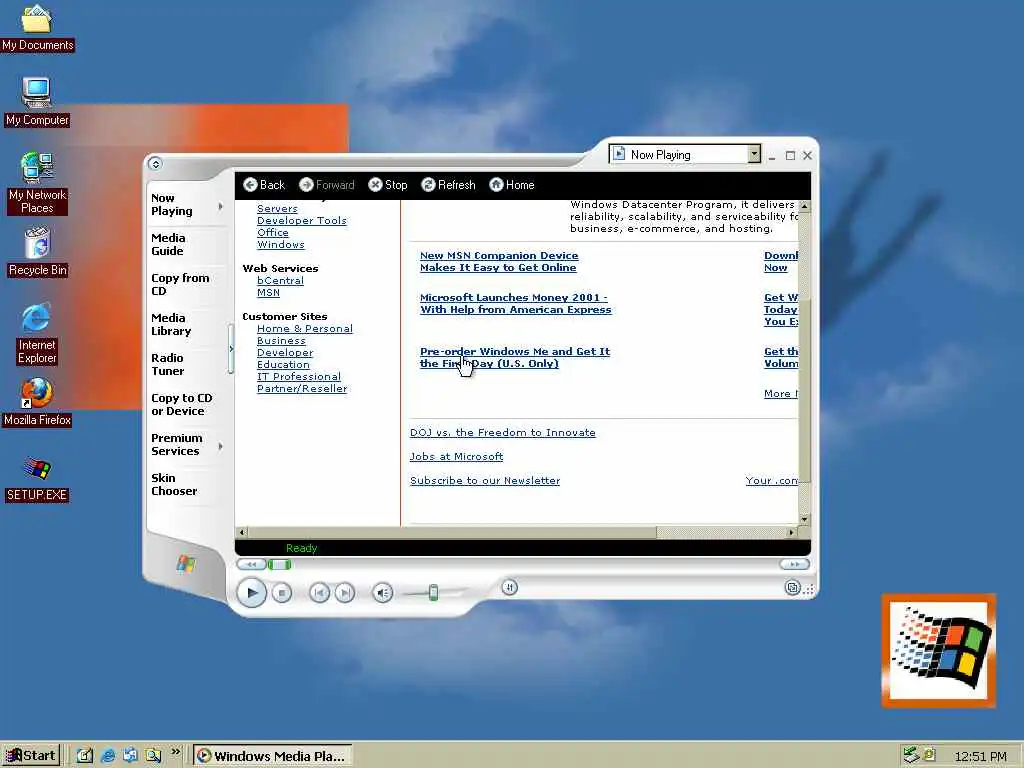Collapse the taskbar with side handle
1024x768 pixels.
pos(231,349)
